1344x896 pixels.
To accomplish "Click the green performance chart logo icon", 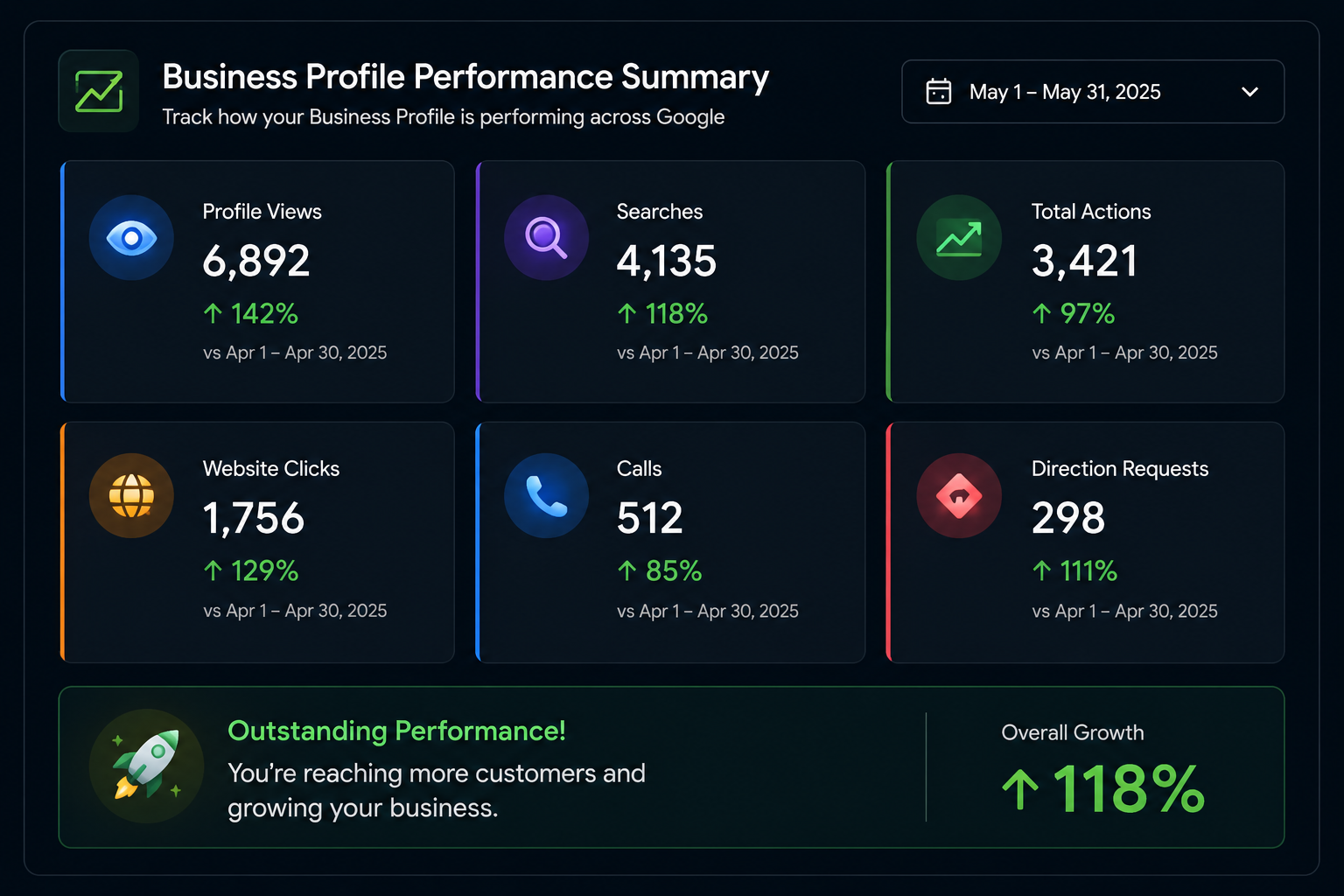I will click(x=99, y=91).
